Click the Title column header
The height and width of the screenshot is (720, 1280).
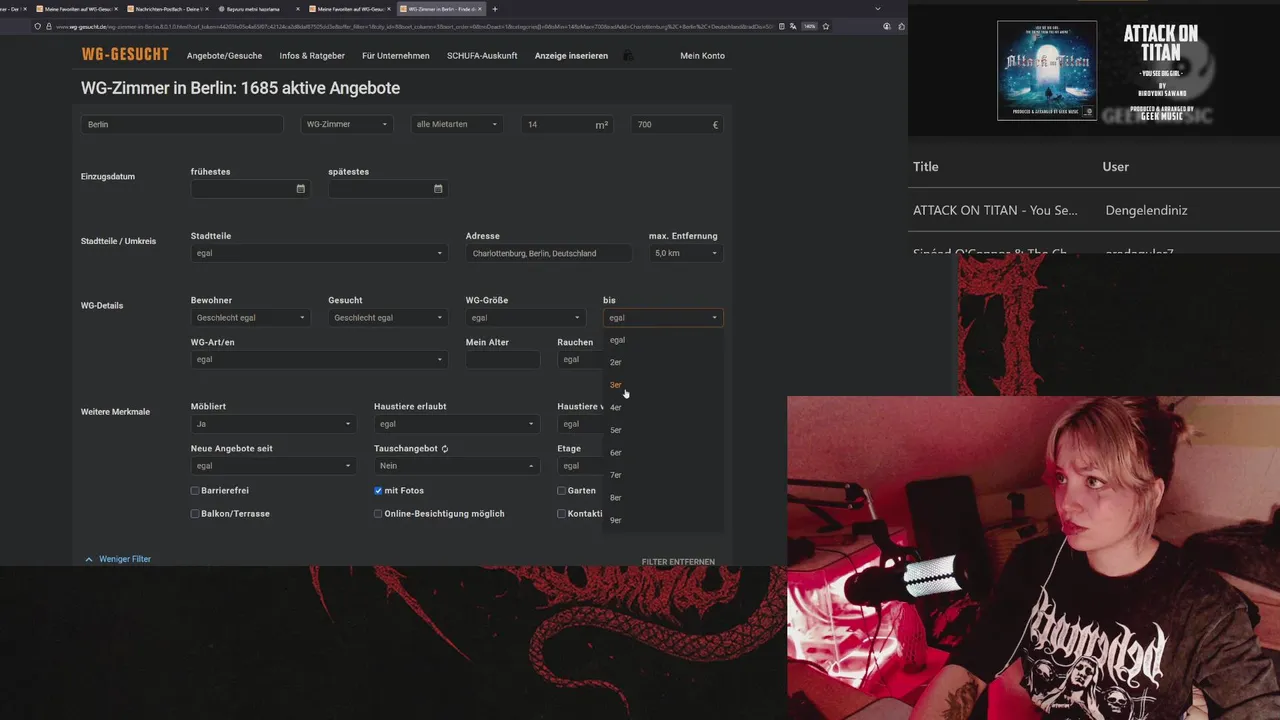(926, 166)
